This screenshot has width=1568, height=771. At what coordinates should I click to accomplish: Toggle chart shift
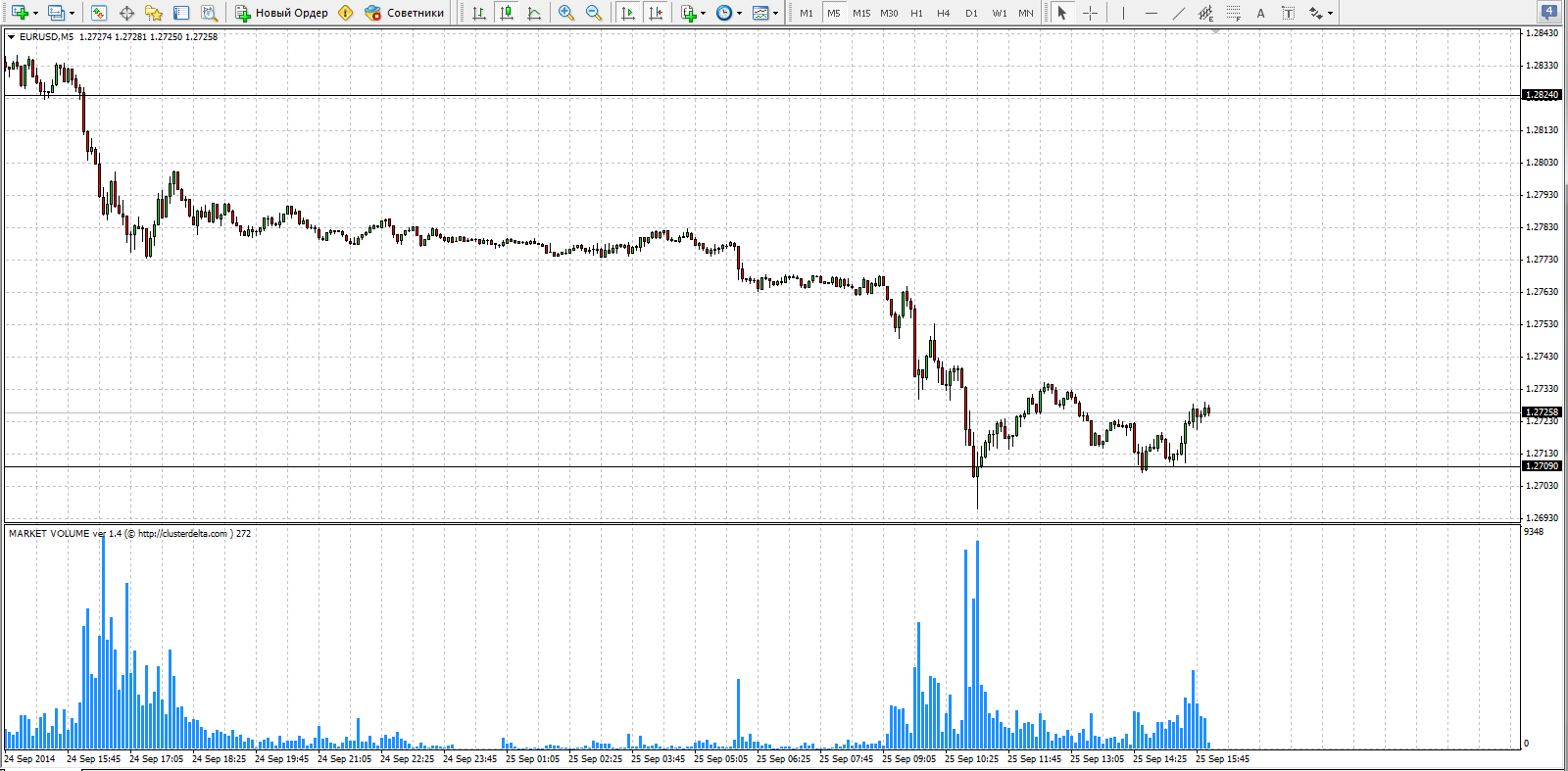(656, 13)
